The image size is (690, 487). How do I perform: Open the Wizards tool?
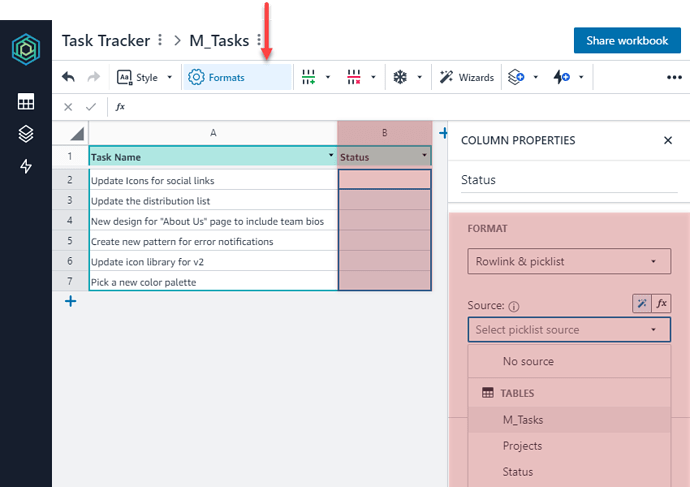click(467, 77)
